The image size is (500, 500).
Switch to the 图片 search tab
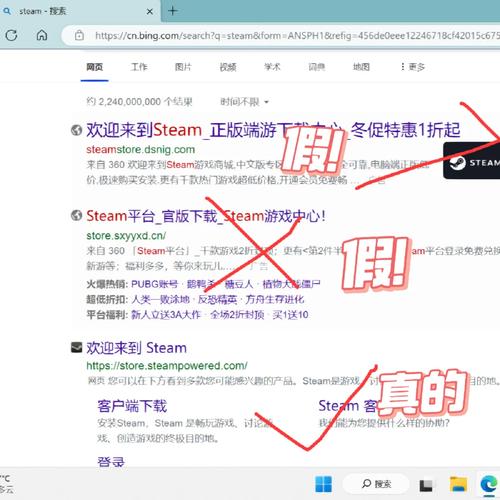pos(183,67)
